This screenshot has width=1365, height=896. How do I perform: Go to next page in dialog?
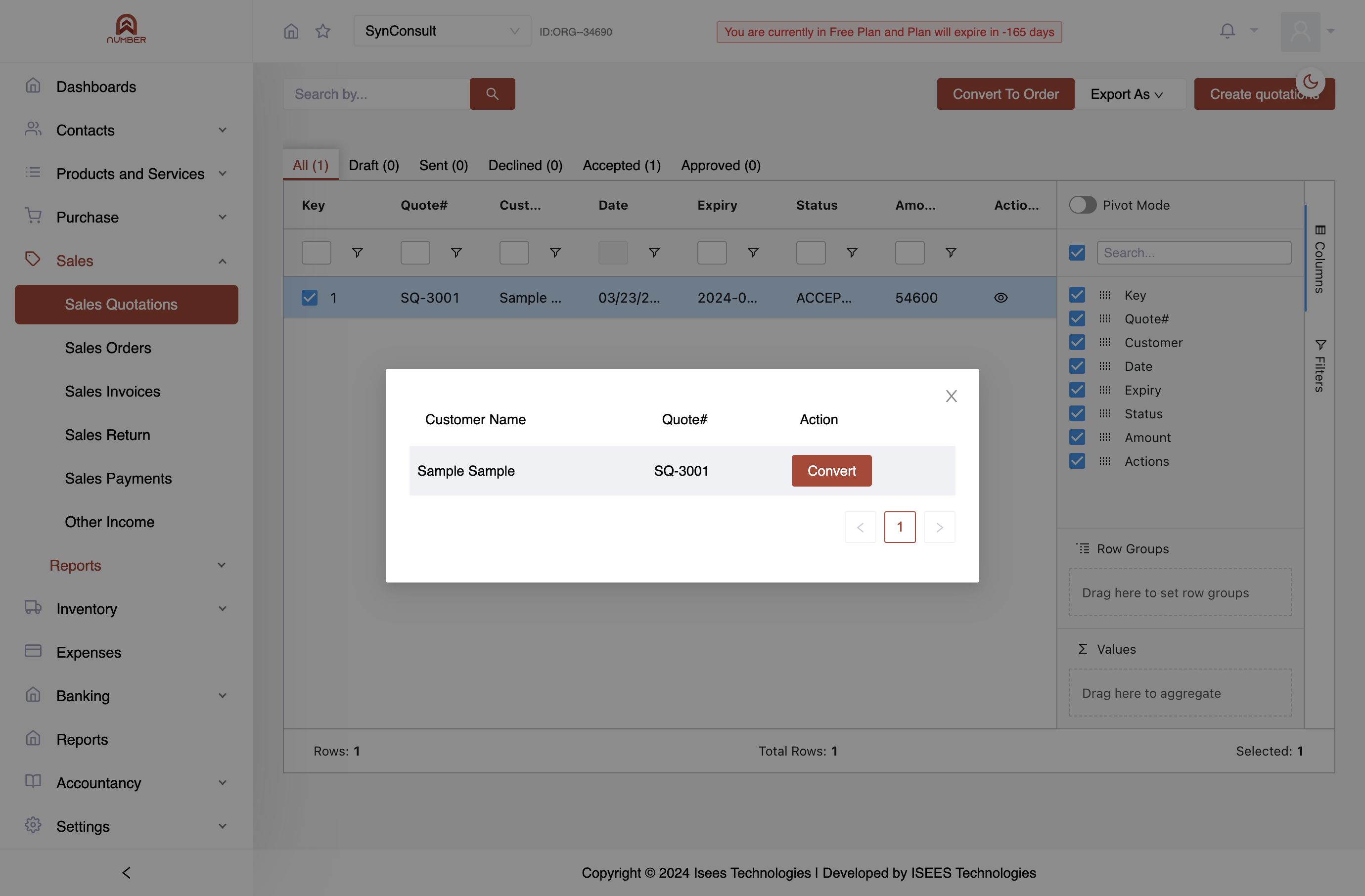[x=939, y=527]
